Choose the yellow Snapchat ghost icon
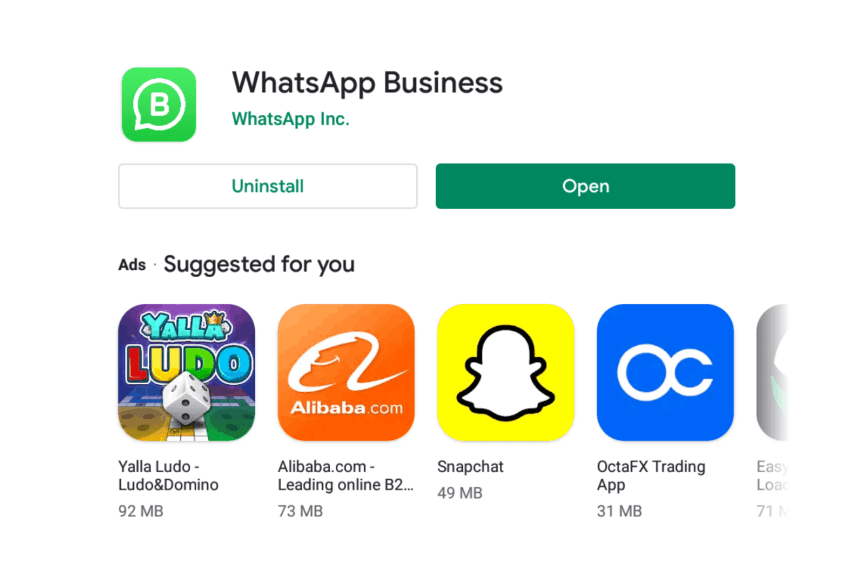This screenshot has width=860, height=574. [506, 373]
